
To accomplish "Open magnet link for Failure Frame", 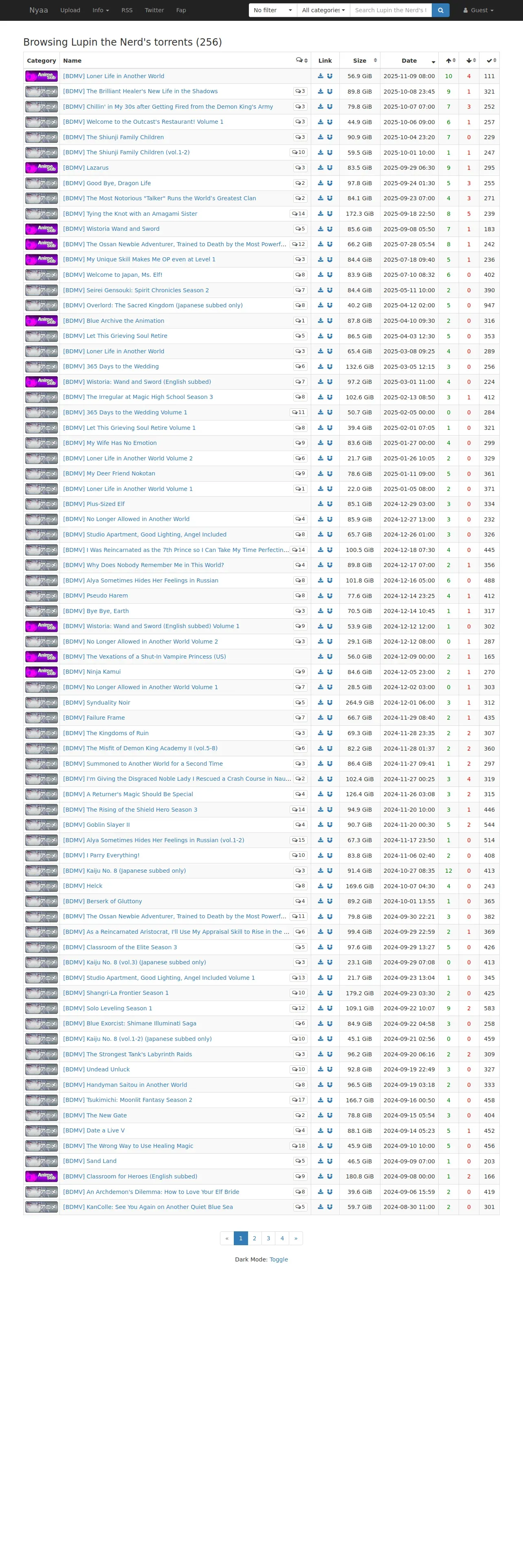I will tap(330, 718).
